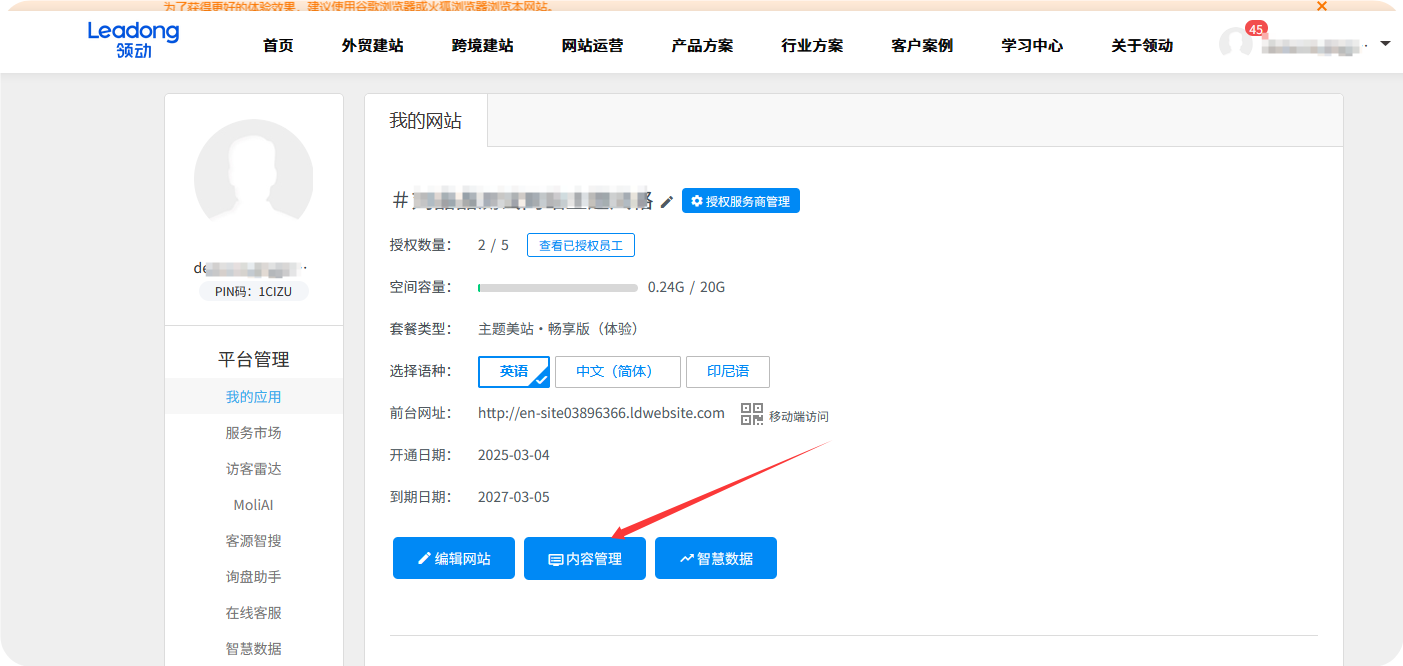Viewport: 1403px width, 666px height.
Task: Open the 产品方案 menu
Action: (x=702, y=45)
